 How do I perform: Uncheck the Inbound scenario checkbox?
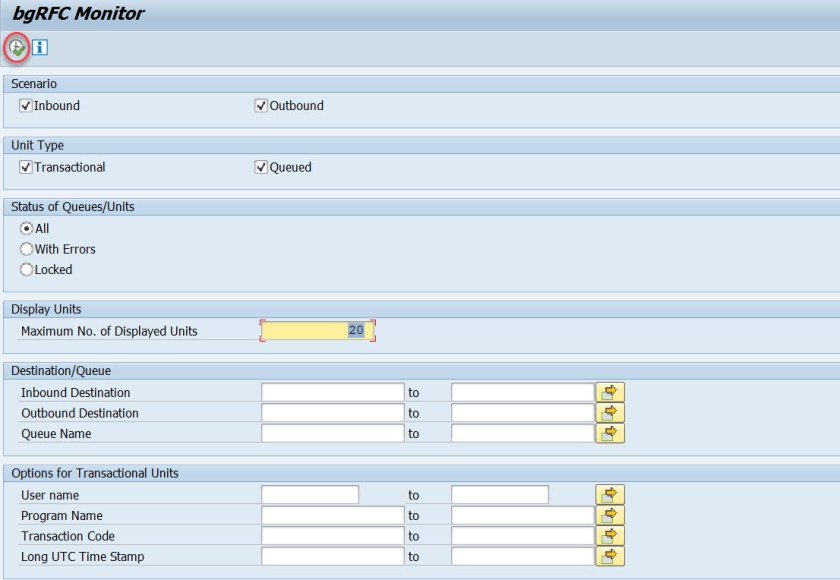[26, 106]
